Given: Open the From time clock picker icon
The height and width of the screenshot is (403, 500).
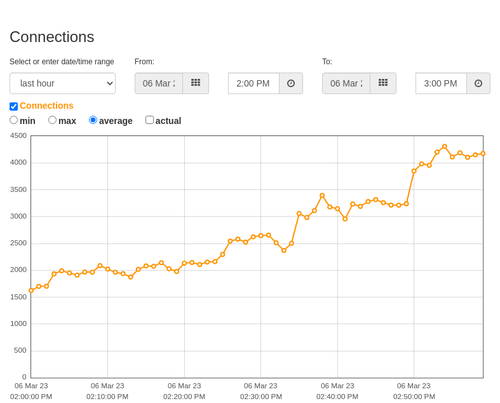Looking at the screenshot, I should coord(291,83).
